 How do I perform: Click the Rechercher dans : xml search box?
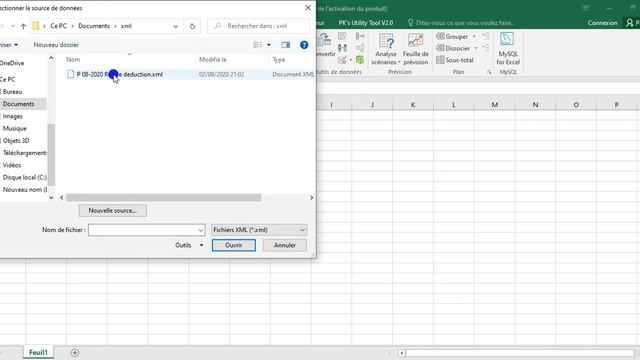[258, 26]
